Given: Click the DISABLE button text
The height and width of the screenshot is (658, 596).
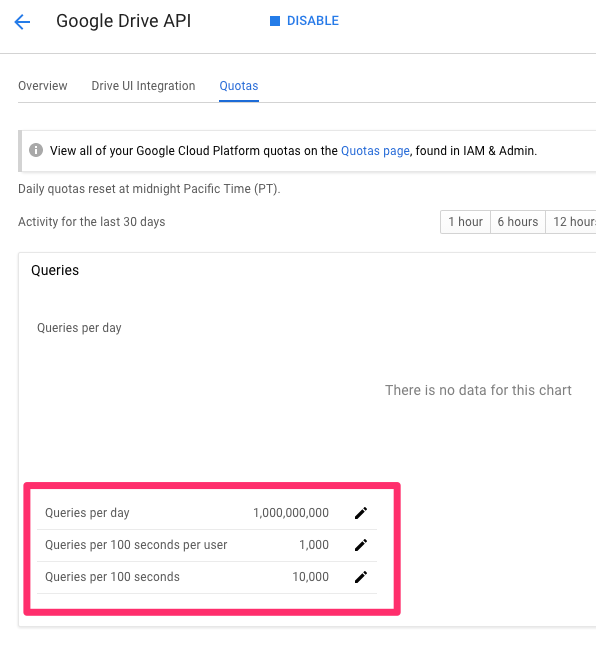Looking at the screenshot, I should click(x=313, y=21).
